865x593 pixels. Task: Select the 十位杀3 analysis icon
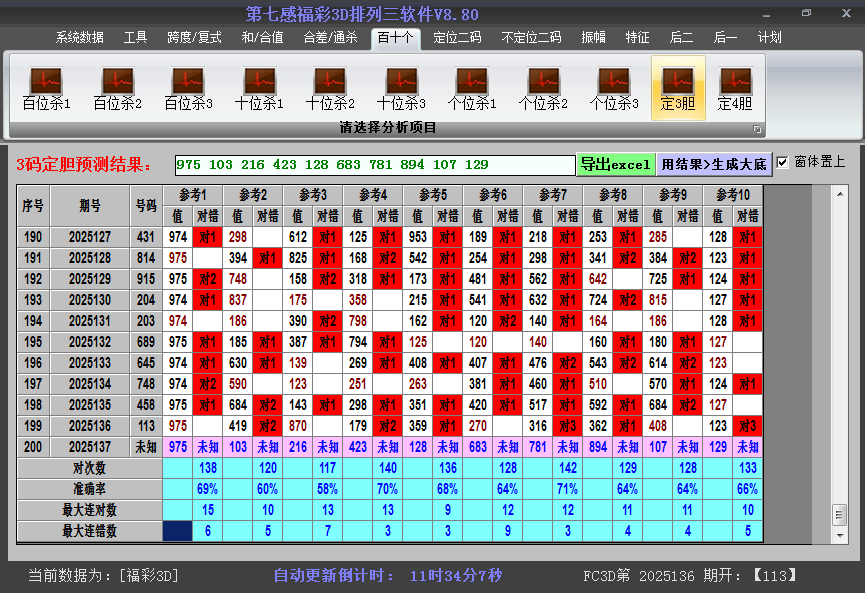[x=401, y=88]
